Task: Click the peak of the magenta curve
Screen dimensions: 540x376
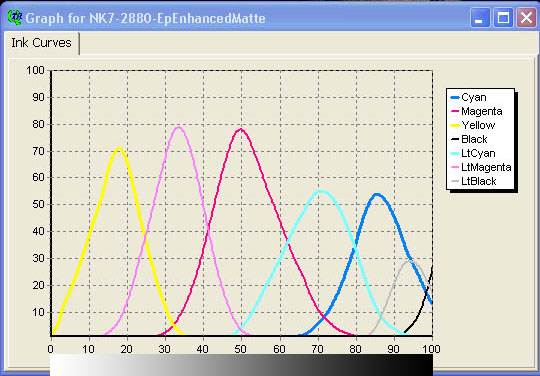Action: point(240,129)
